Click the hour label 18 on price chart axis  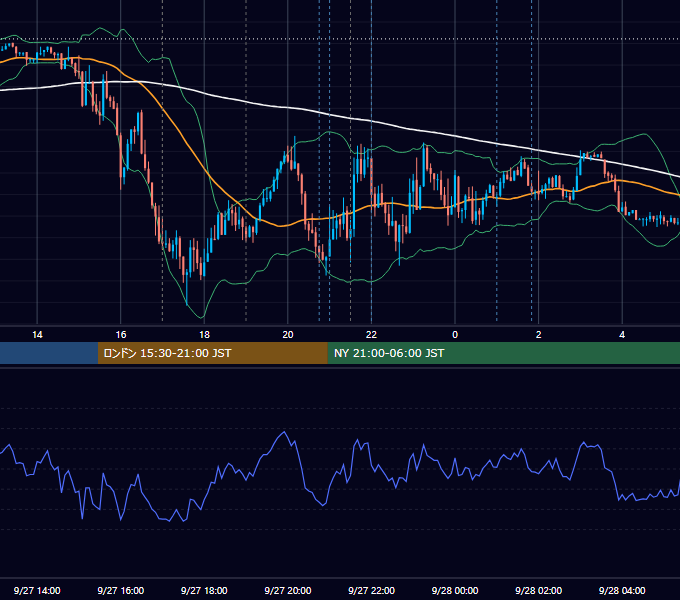(204, 335)
